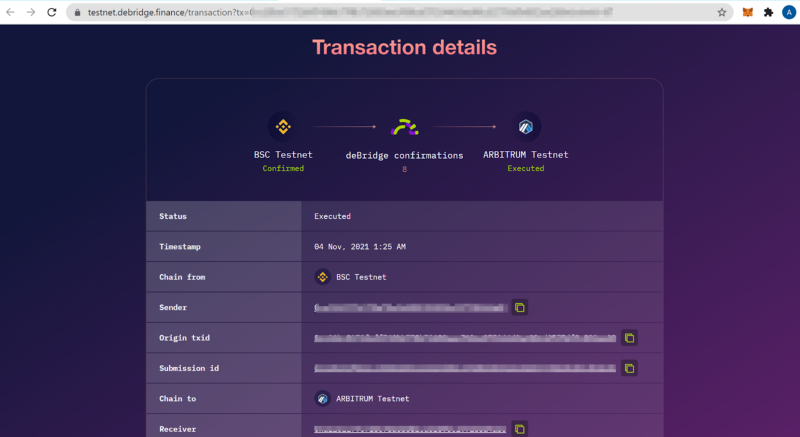Click the Transaction details heading
Screen dimensions: 800x437
[x=404, y=47]
